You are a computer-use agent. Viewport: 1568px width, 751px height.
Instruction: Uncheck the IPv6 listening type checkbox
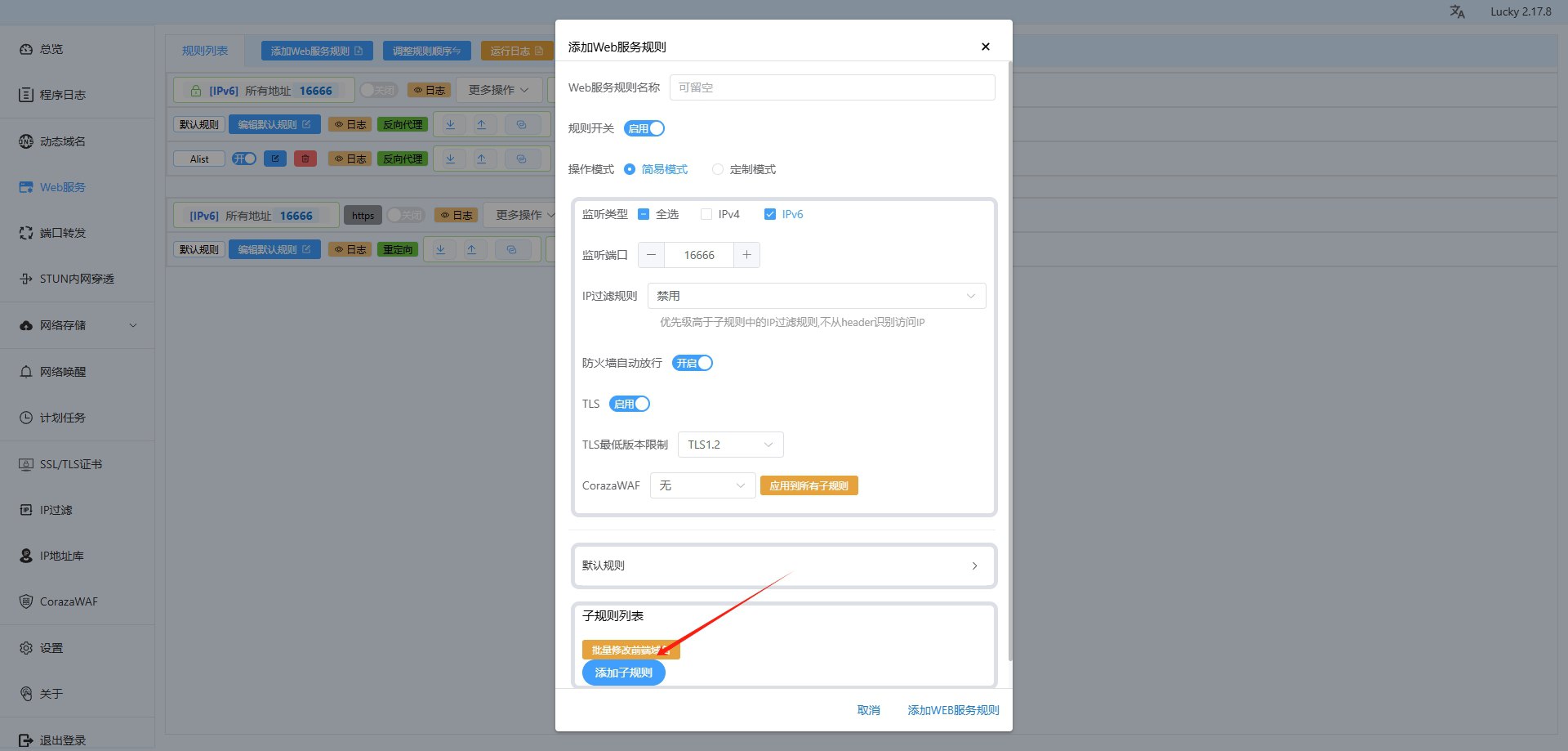coord(769,214)
